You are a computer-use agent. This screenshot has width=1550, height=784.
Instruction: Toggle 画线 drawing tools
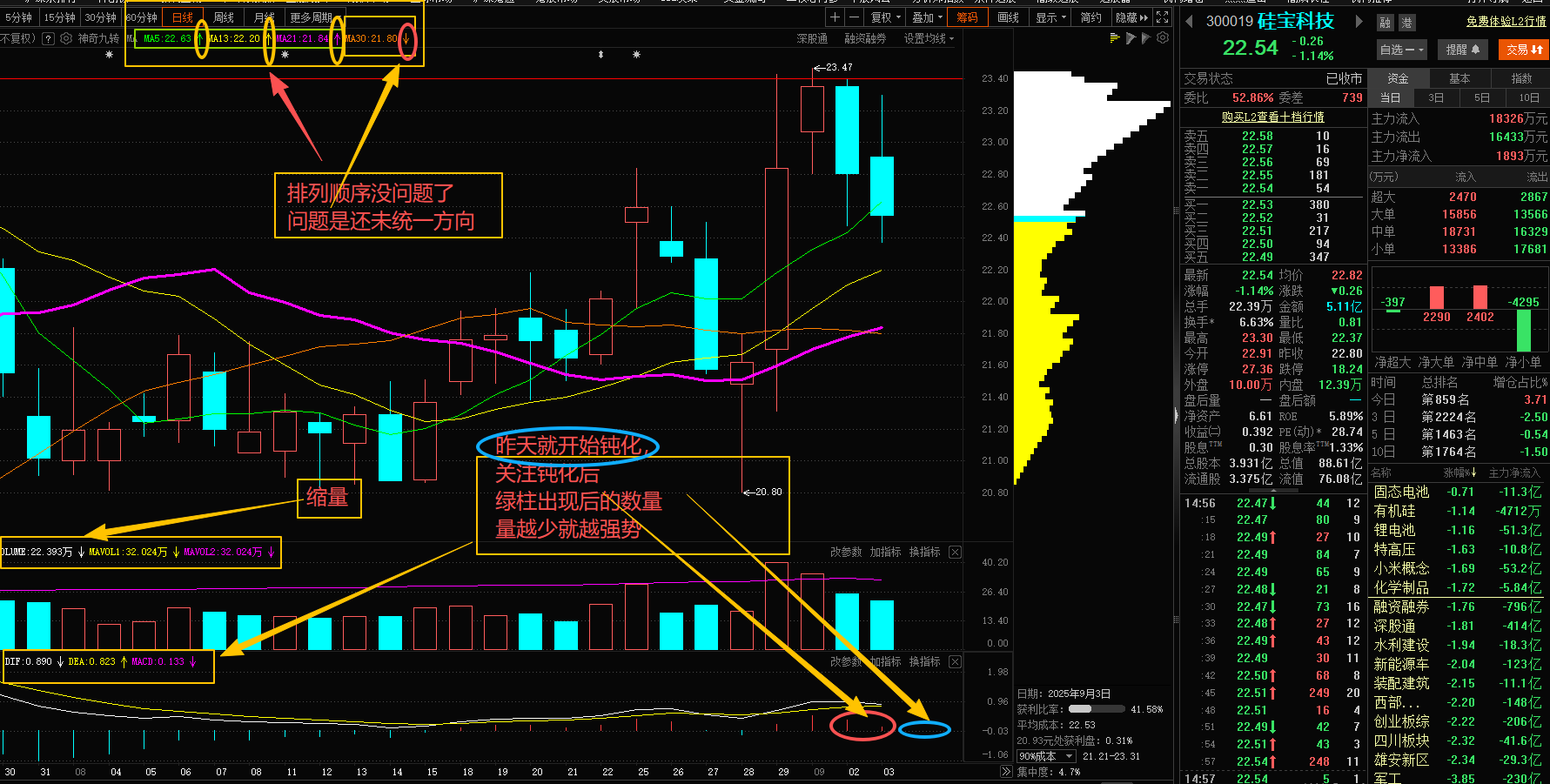click(1008, 17)
